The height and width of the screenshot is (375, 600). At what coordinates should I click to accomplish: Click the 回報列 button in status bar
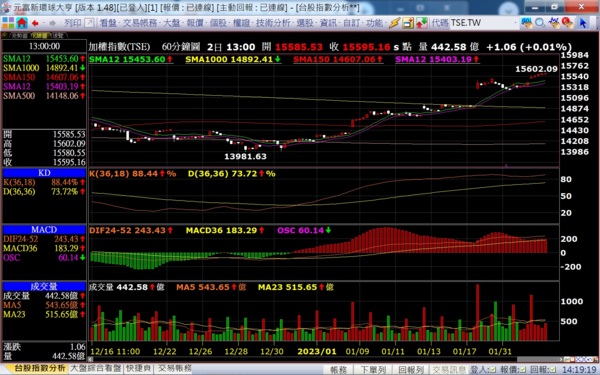coord(411,370)
